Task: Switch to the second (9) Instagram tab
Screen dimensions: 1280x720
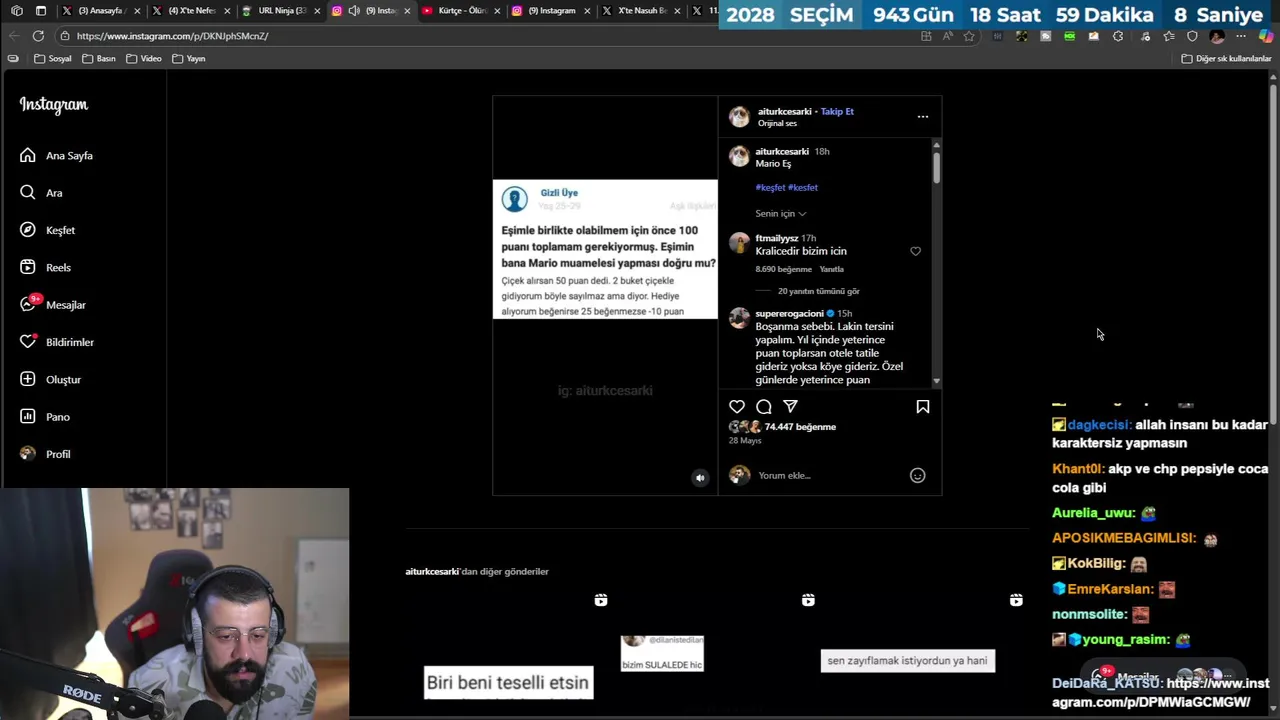Action: [551, 11]
